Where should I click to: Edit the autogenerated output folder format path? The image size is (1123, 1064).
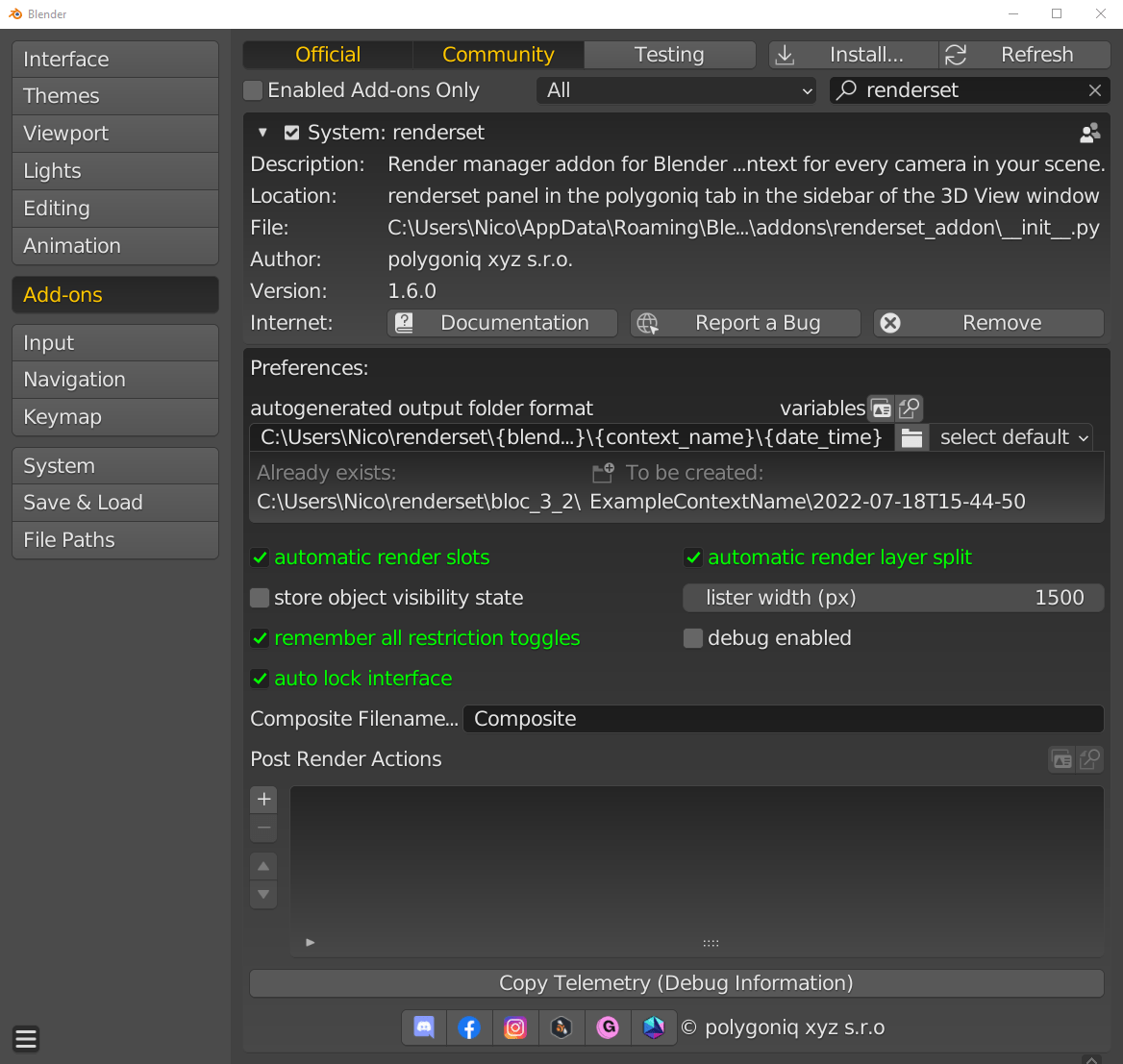(572, 437)
